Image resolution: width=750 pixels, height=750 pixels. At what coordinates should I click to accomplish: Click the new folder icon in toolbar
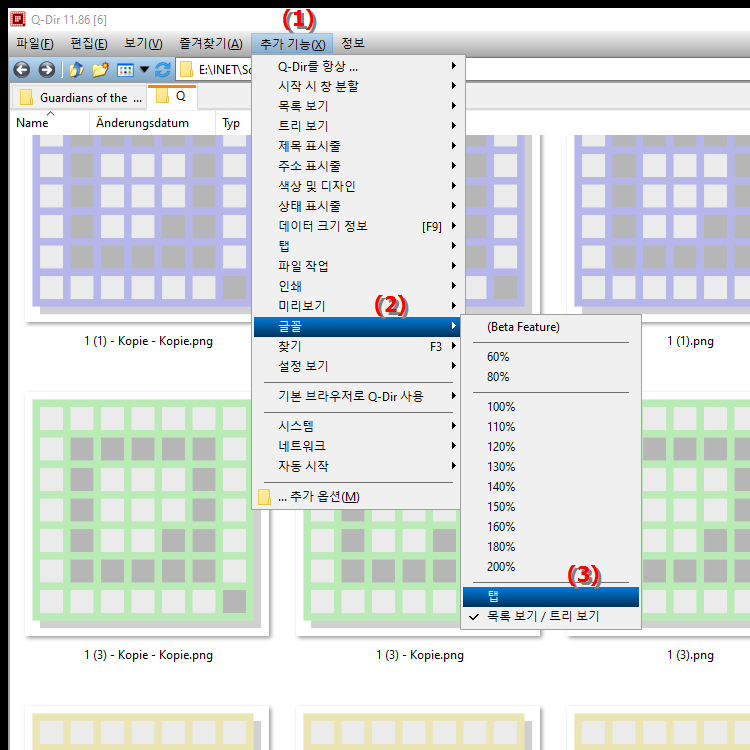(x=100, y=70)
